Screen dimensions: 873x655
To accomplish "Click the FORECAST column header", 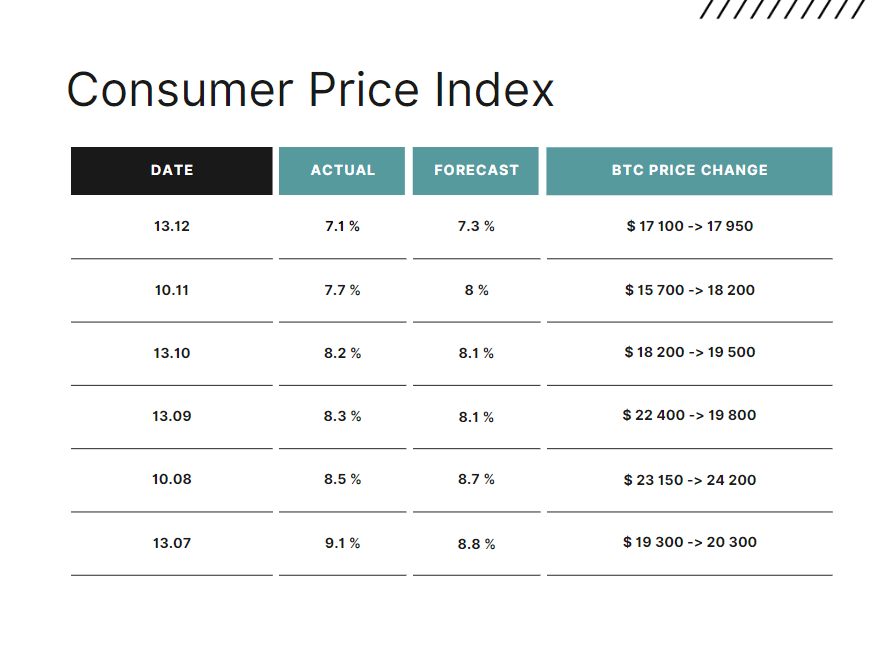I will 476,170.
